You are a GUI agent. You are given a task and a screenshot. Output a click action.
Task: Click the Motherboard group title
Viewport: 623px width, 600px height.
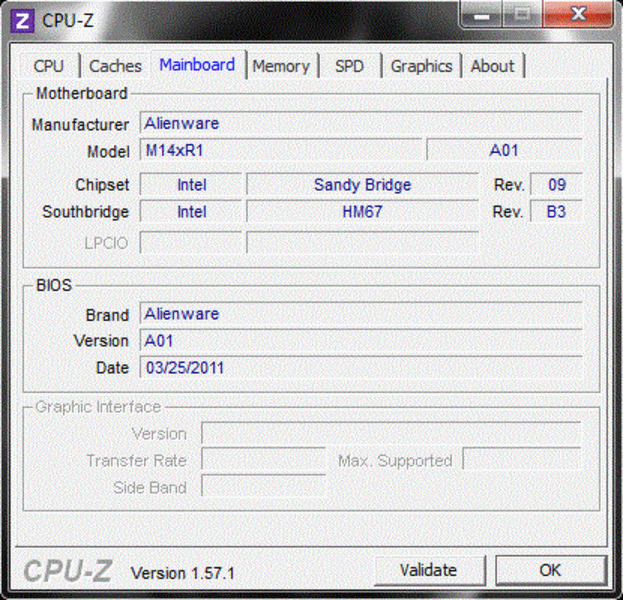(x=82, y=93)
